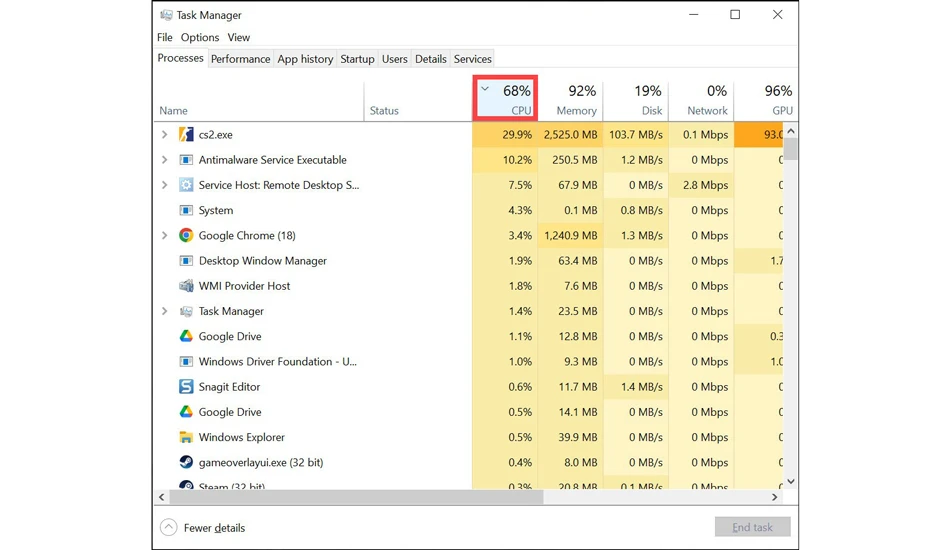Viewport: 950px width, 550px height.
Task: Sort by the GPU column header
Action: (766, 99)
